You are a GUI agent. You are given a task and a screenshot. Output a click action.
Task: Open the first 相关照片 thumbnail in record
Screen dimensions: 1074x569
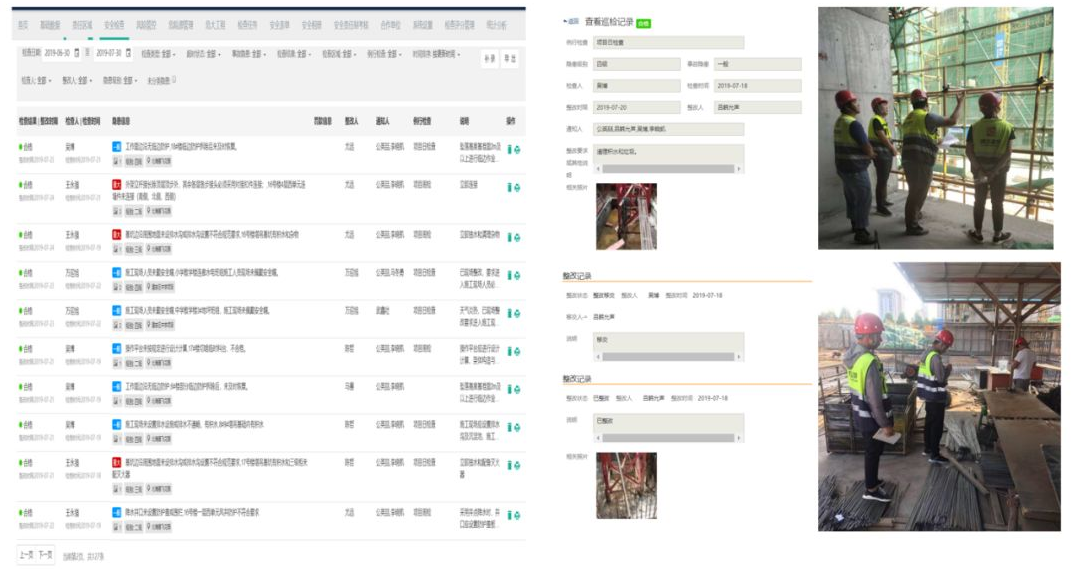pyautogui.click(x=626, y=216)
